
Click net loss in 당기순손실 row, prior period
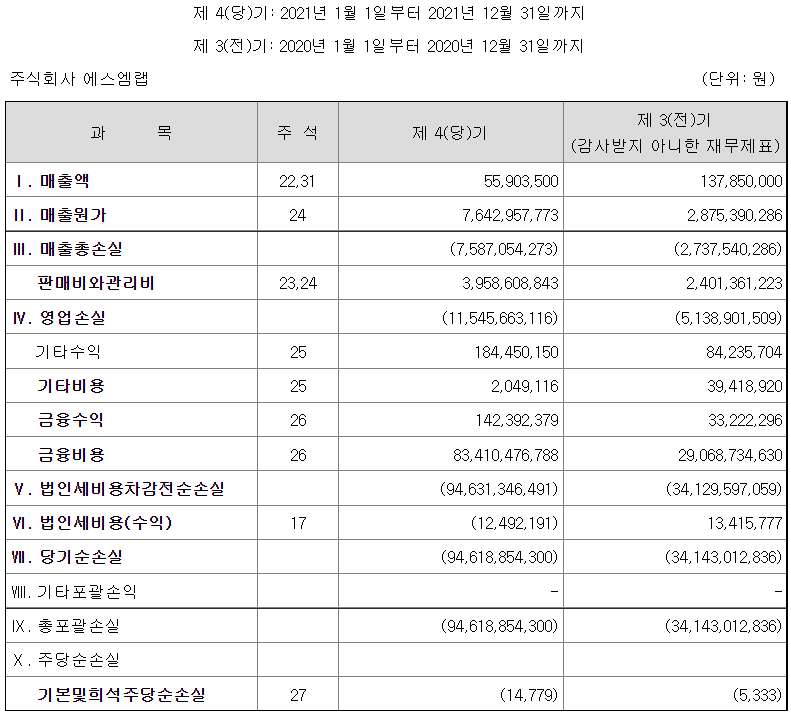pyautogui.click(x=724, y=557)
